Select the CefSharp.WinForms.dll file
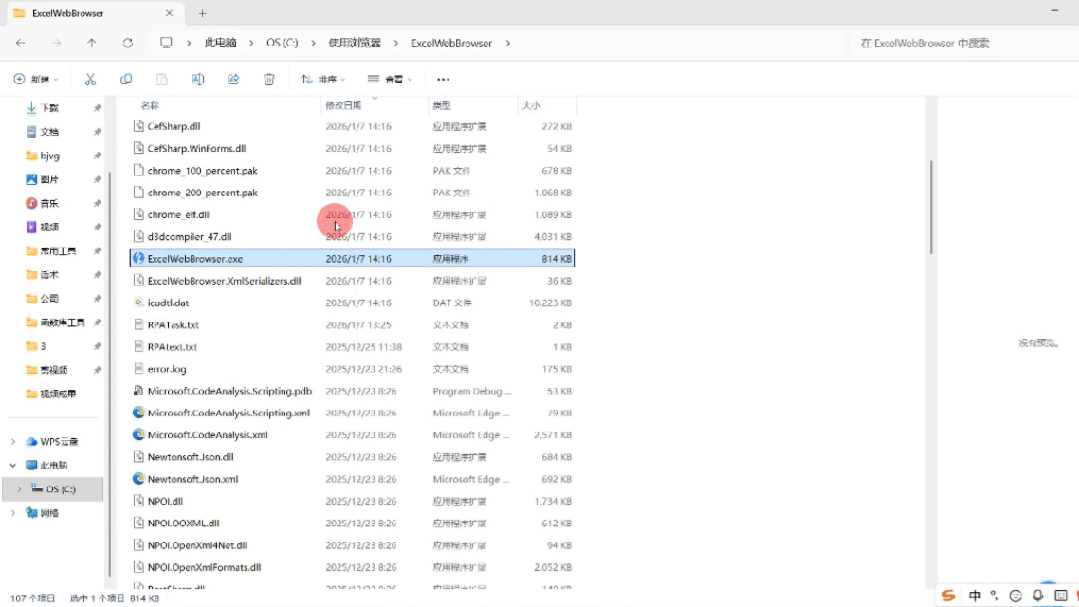This screenshot has height=607, width=1079. (x=197, y=148)
